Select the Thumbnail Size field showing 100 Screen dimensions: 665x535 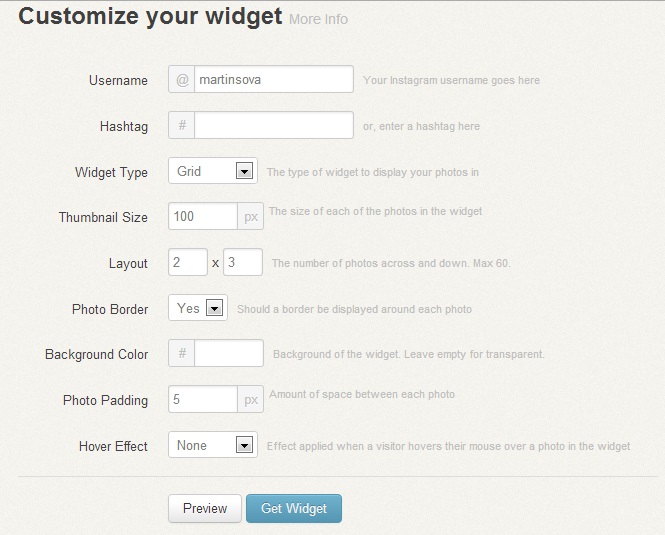point(203,216)
